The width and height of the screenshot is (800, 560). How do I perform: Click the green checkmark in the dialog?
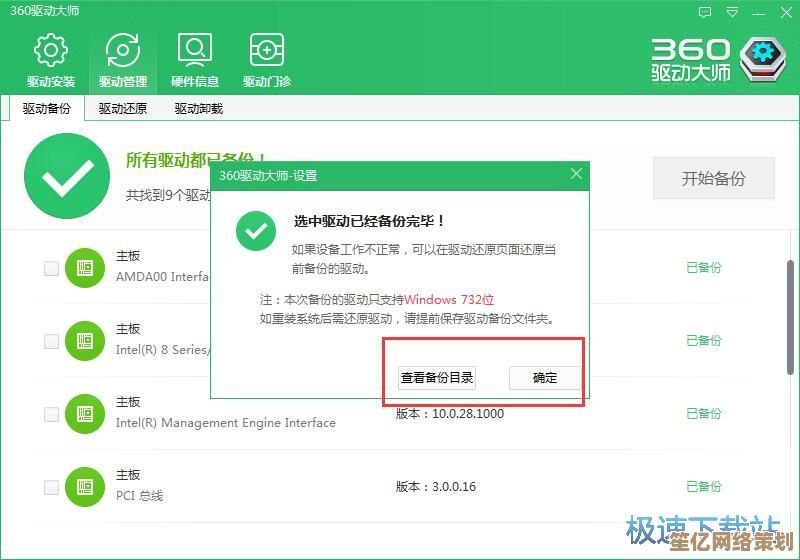coord(256,231)
